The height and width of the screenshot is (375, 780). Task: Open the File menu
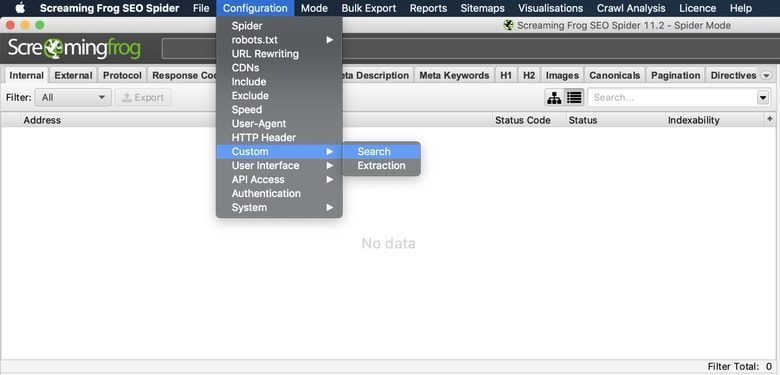[201, 8]
